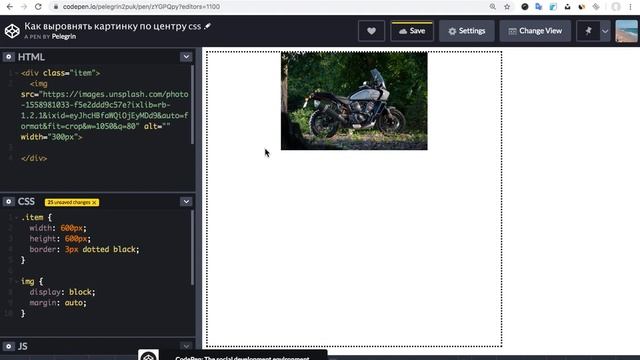Click the motorcycle image in preview

[x=354, y=101]
